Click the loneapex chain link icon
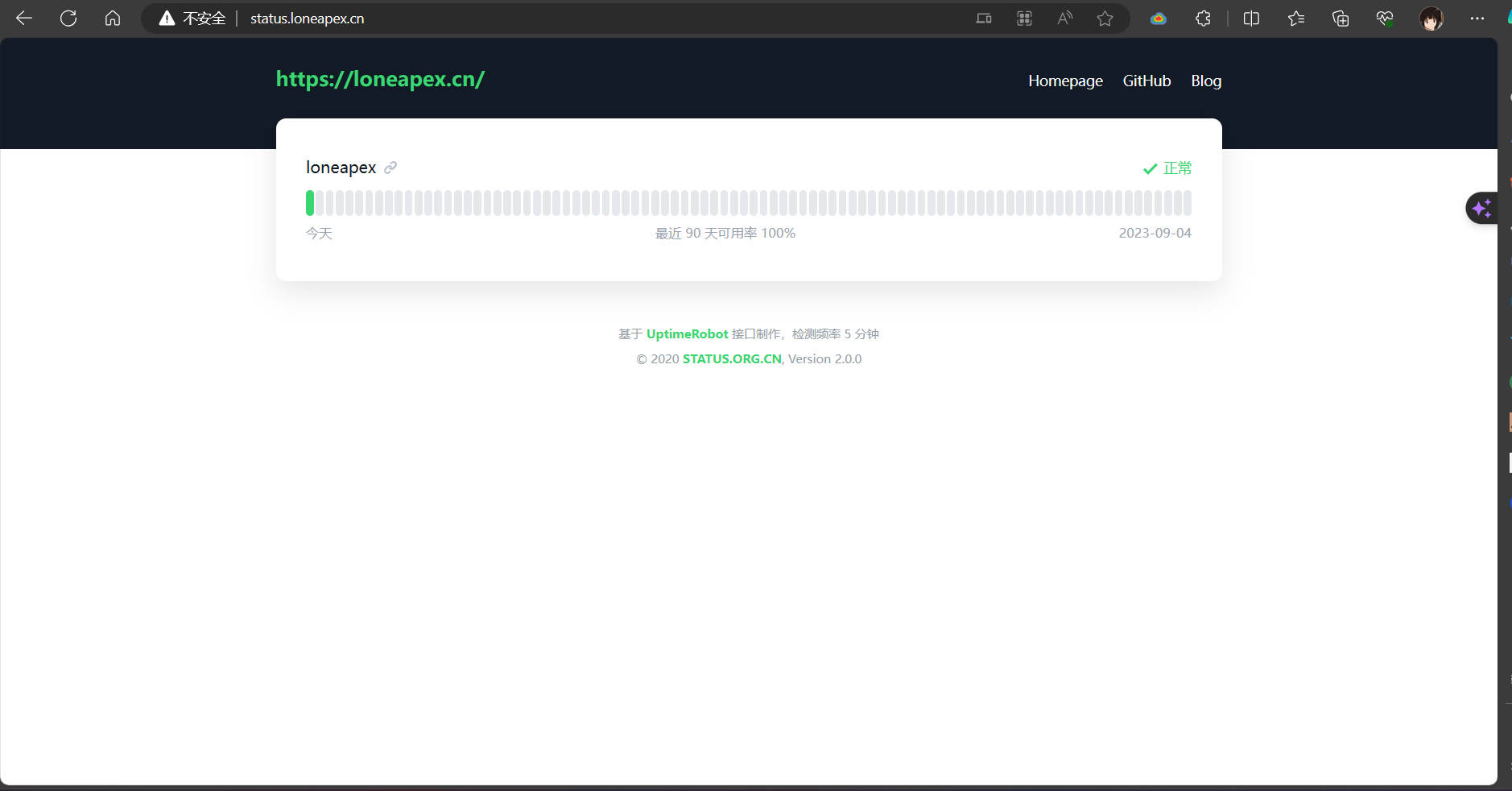1512x791 pixels. 390,168
